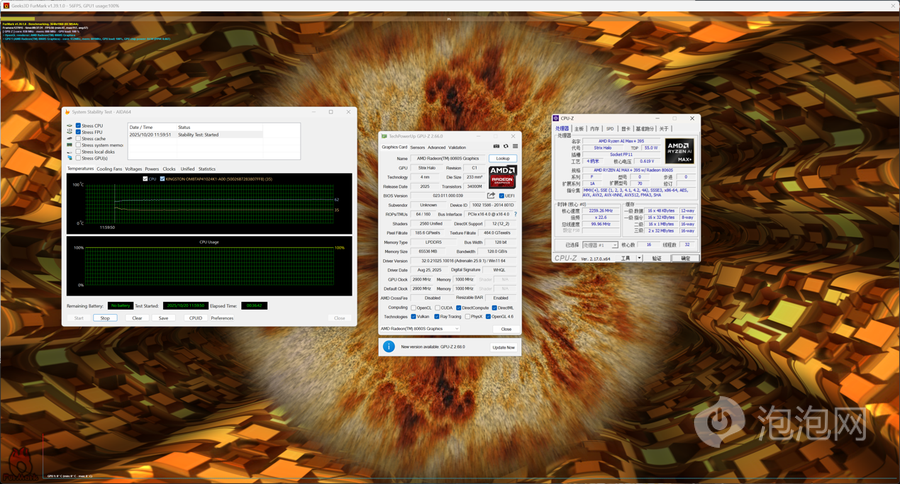Viewport: 900px width, 484px height.
Task: Click the Update Now button
Action: 502,347
